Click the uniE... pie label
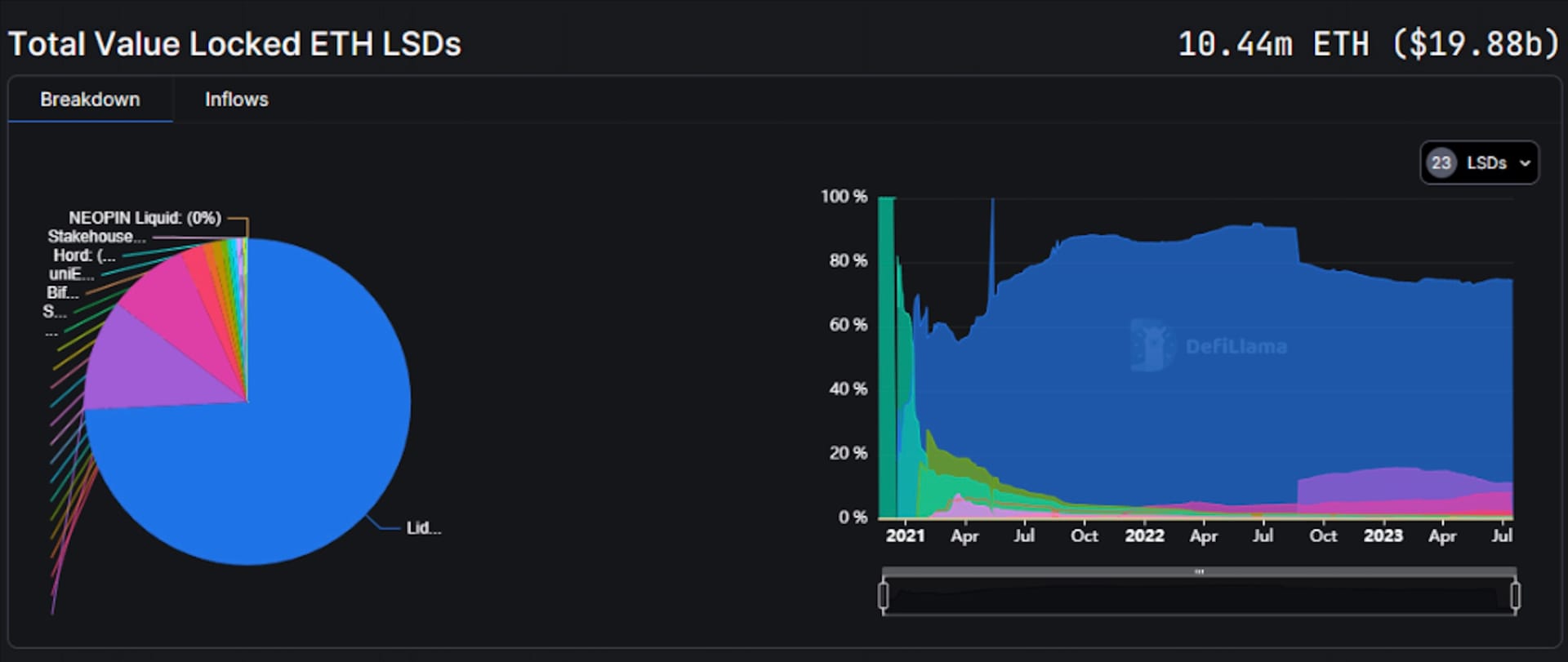Screen dimensions: 1568x662 [x=71, y=274]
